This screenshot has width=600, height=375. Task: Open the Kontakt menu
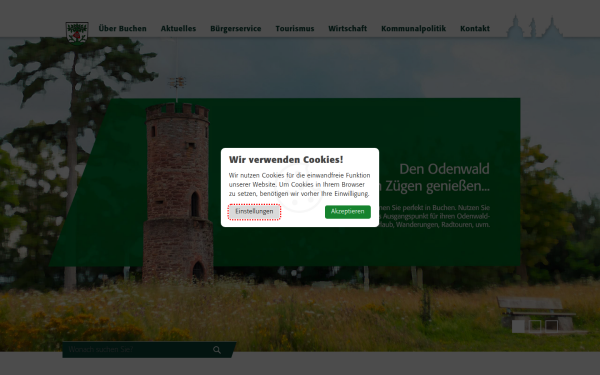[475, 28]
